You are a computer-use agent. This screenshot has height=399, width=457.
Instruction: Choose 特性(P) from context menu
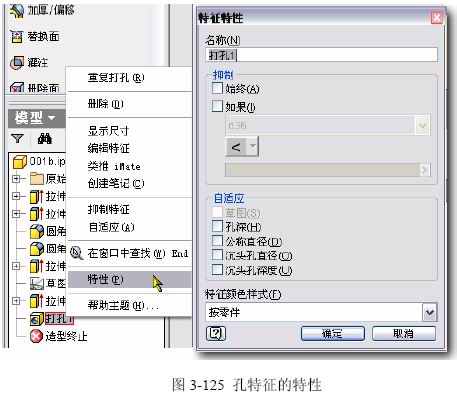[130, 279]
